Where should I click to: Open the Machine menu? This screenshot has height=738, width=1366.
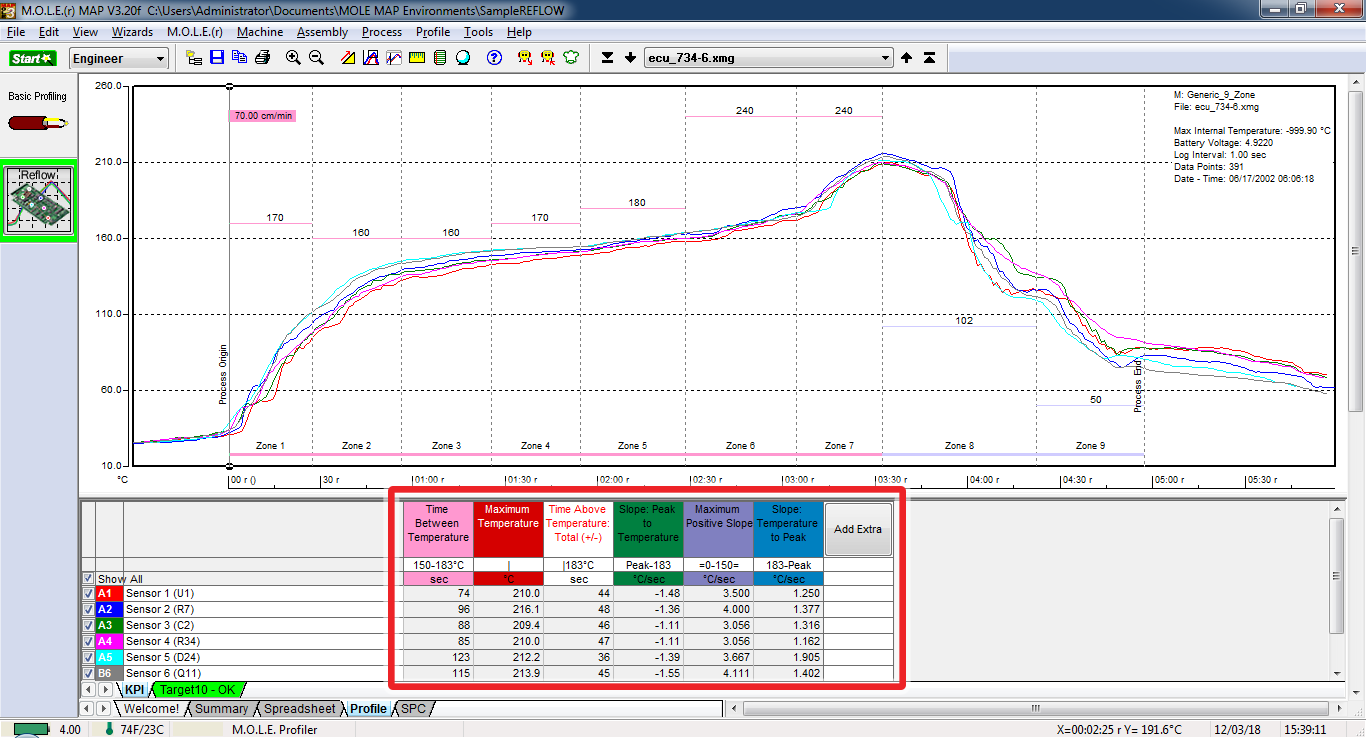click(260, 32)
